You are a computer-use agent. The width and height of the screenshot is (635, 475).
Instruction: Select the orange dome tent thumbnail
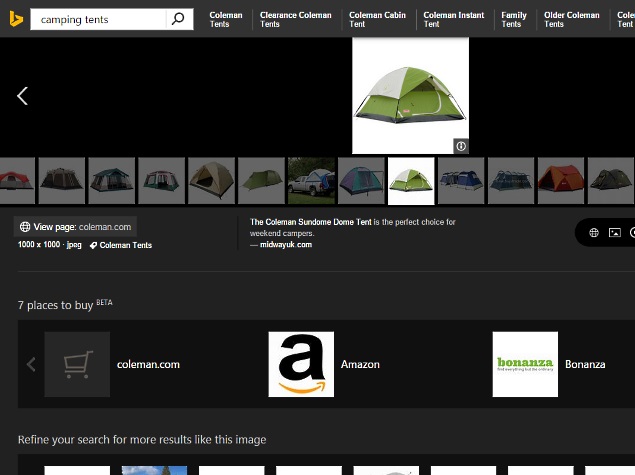point(561,181)
